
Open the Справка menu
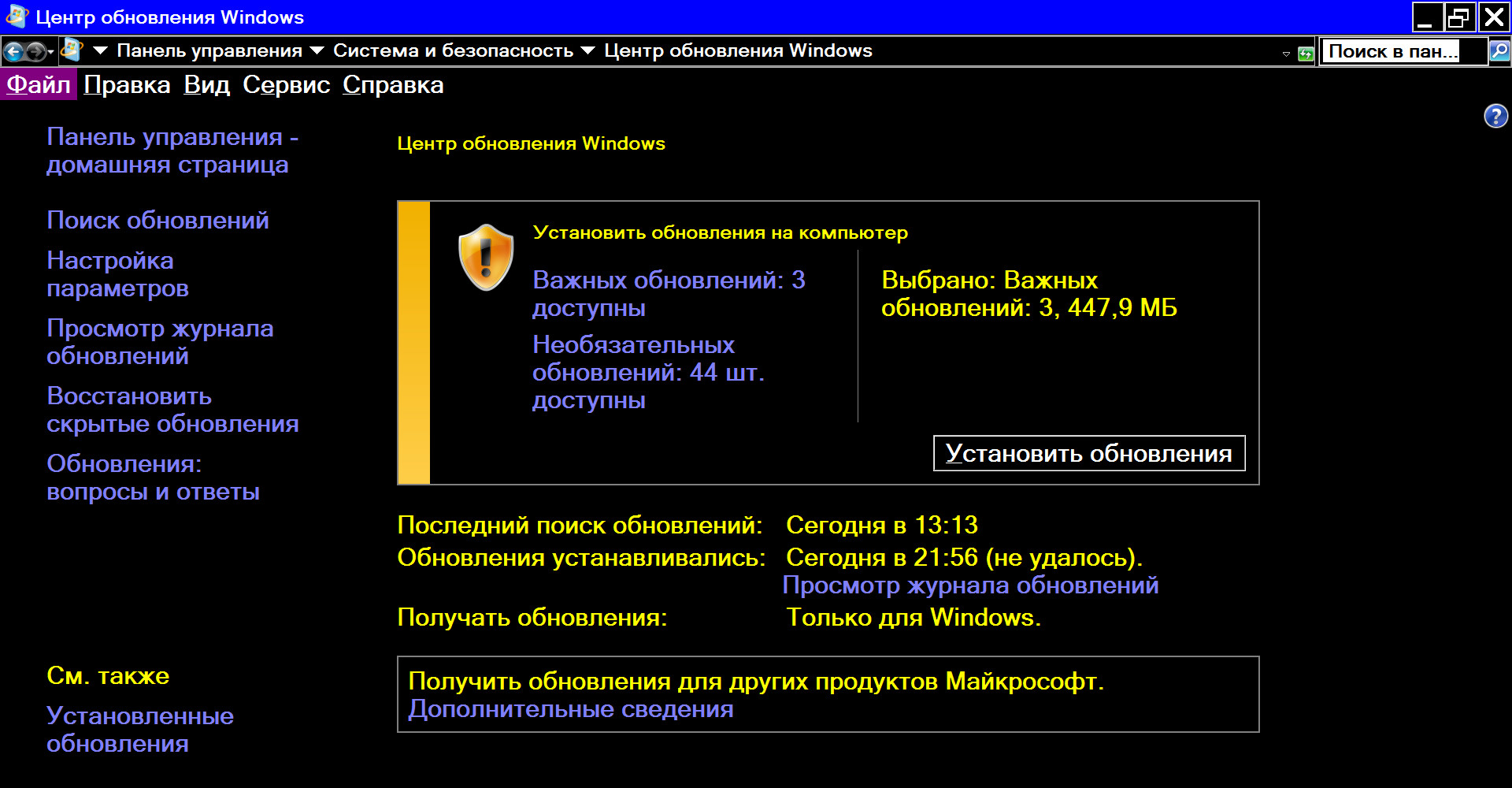coord(393,84)
